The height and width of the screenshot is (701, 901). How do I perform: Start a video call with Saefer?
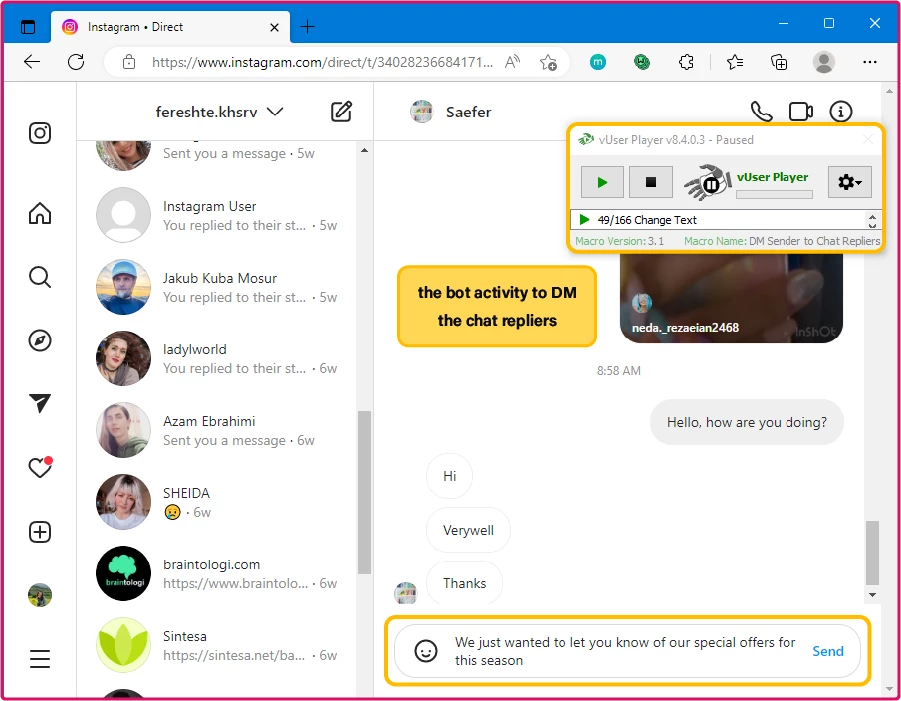coord(800,111)
